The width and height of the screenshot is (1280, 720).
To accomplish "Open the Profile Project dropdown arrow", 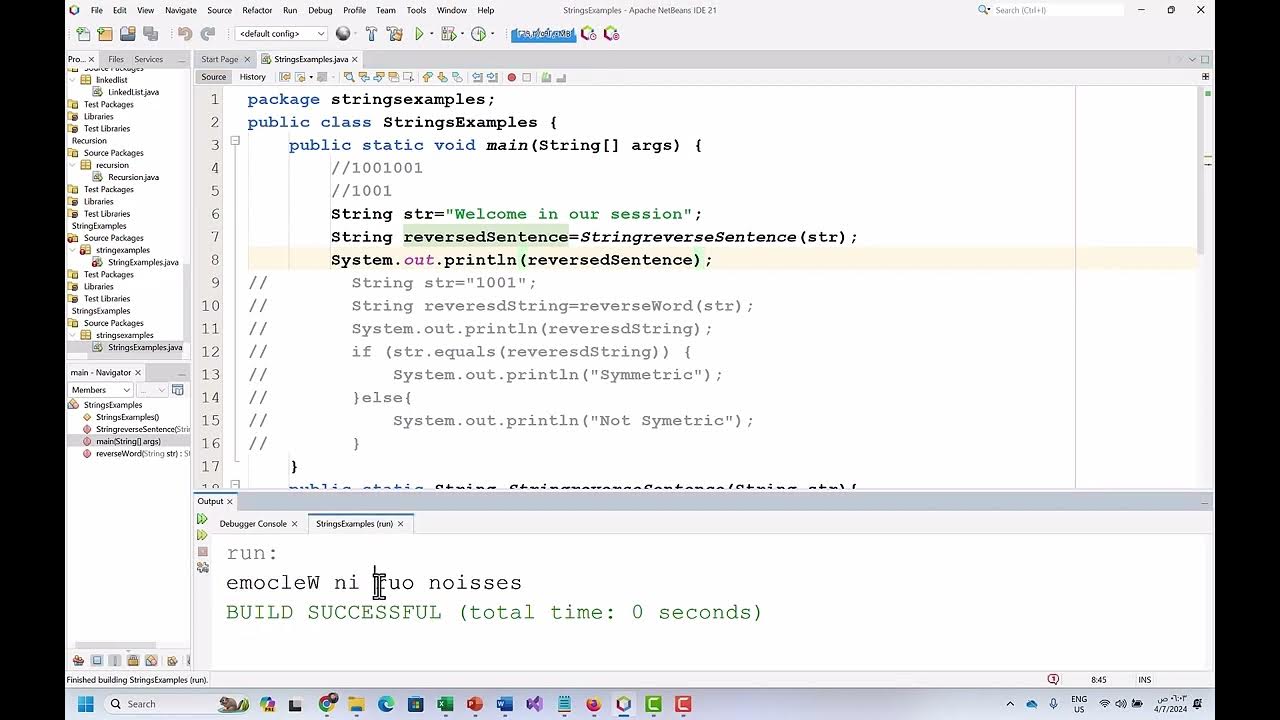I will (493, 34).
